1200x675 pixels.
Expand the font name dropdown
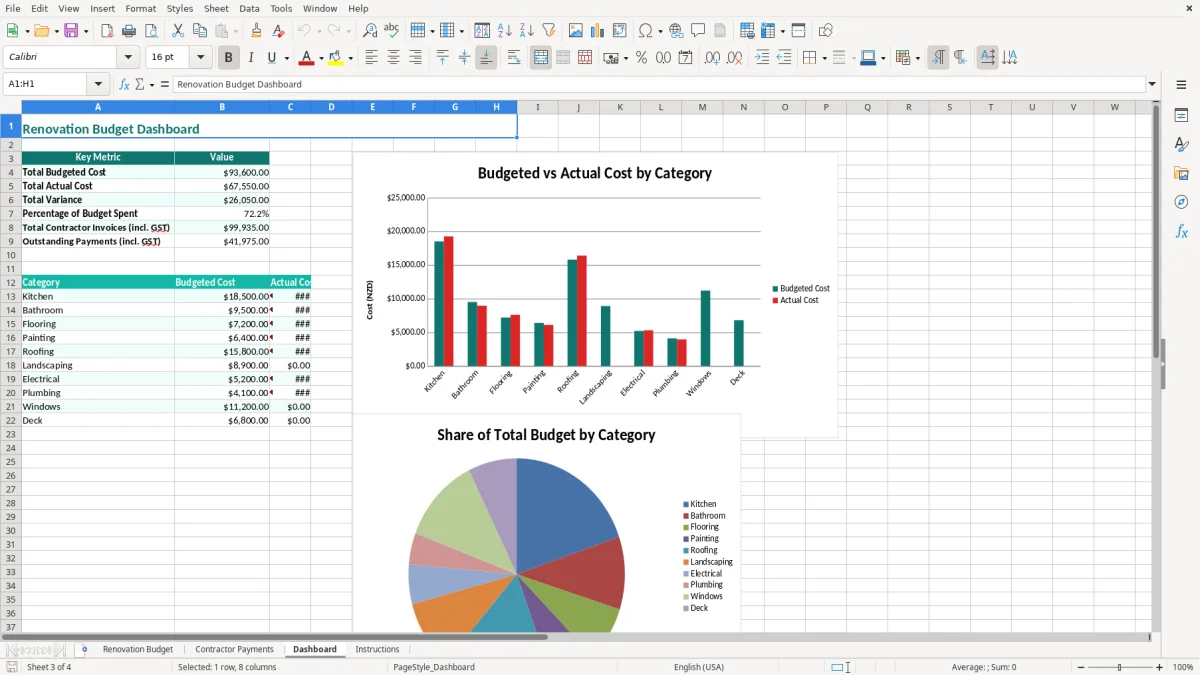128,58
